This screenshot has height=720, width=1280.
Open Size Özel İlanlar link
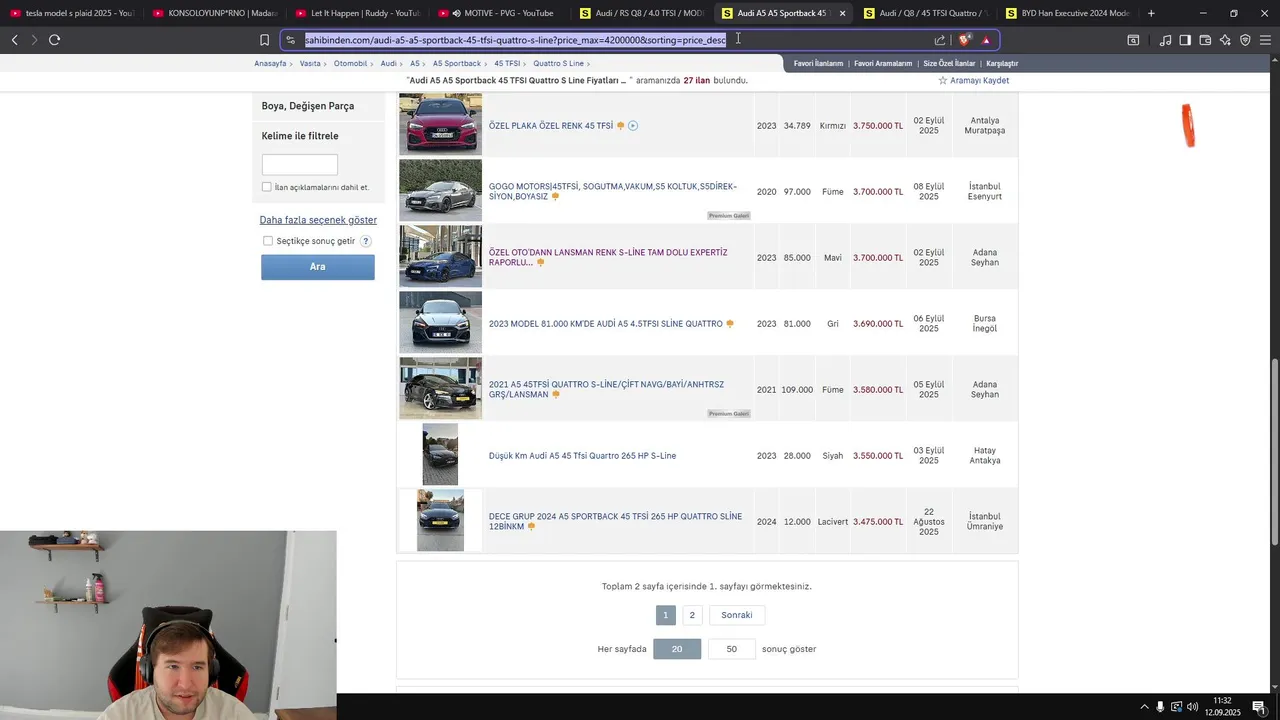949,63
